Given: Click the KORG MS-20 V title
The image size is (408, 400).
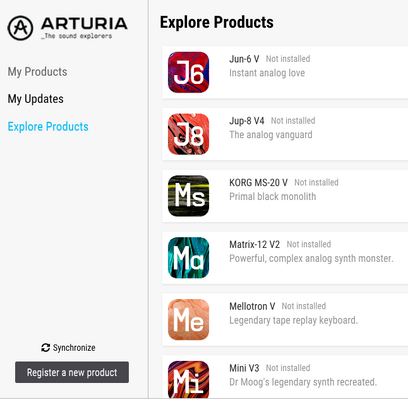Looking at the screenshot, I should click(x=258, y=183).
